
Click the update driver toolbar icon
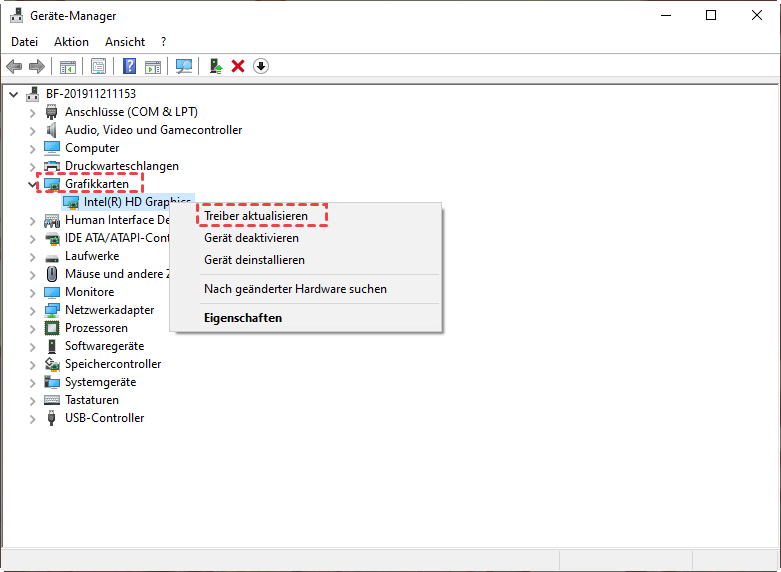[x=215, y=66]
